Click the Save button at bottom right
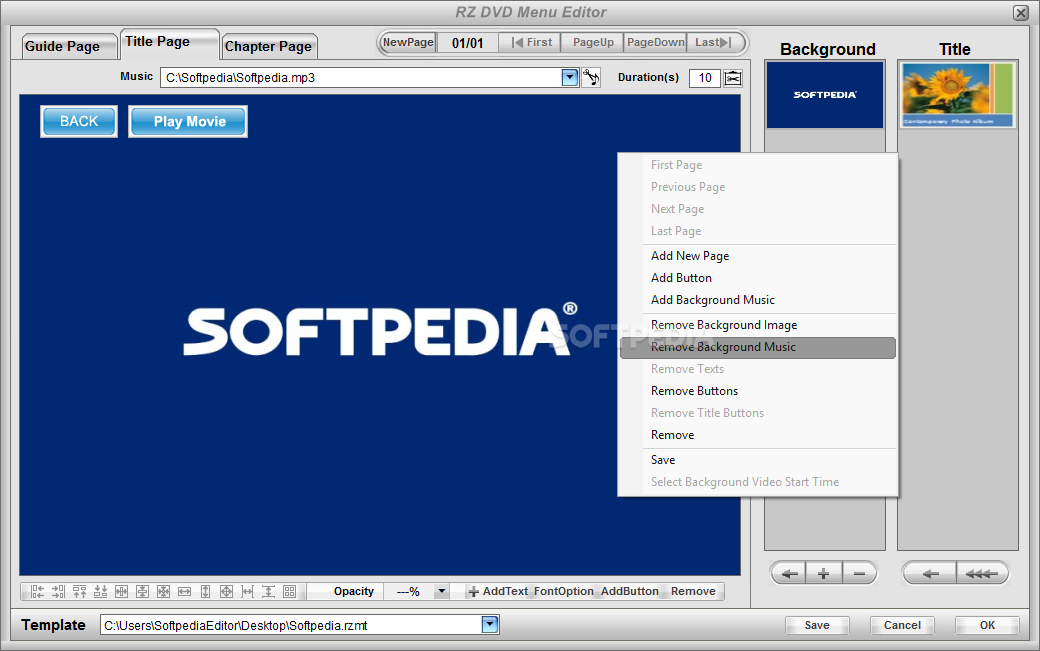The image size is (1040, 651). (x=817, y=625)
